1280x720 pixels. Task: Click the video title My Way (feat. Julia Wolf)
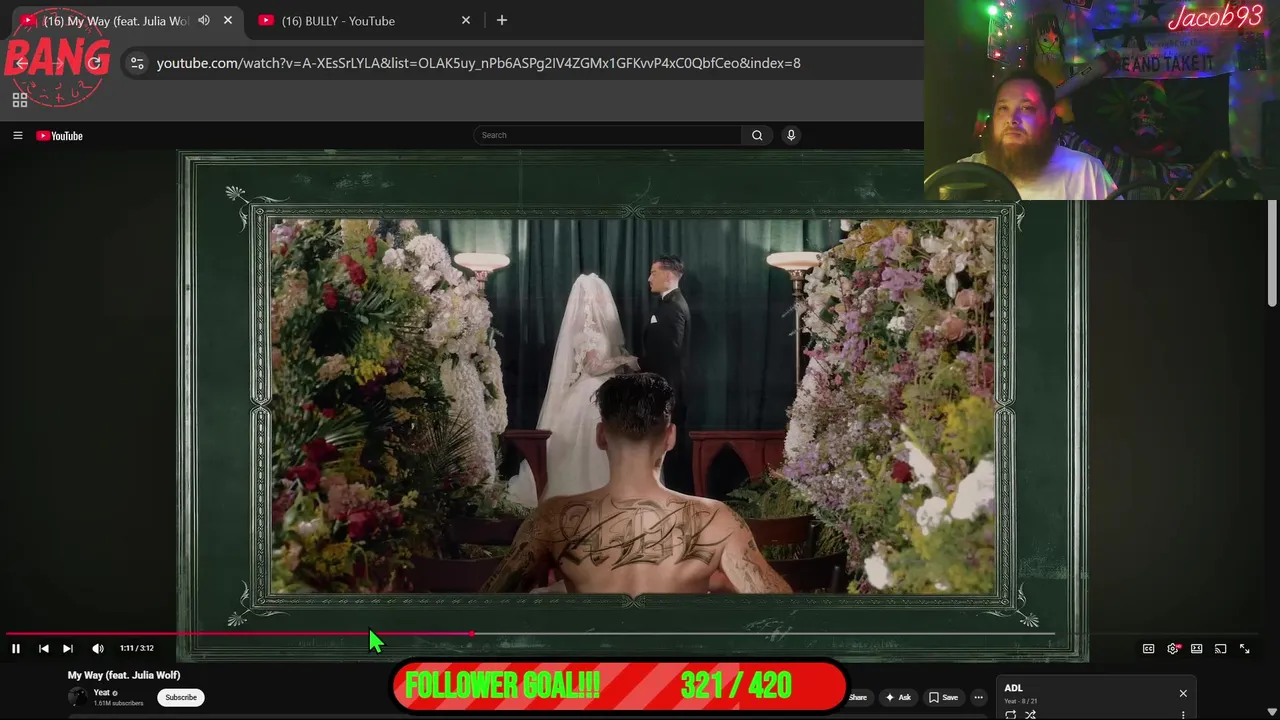[x=124, y=675]
